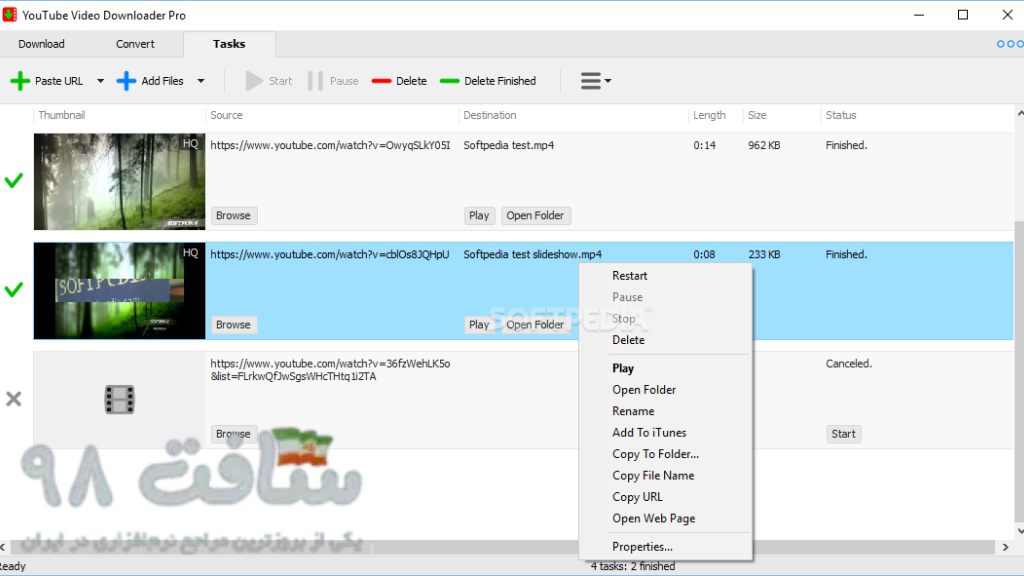
Task: Click the blue plus Add Files icon
Action: pyautogui.click(x=126, y=81)
